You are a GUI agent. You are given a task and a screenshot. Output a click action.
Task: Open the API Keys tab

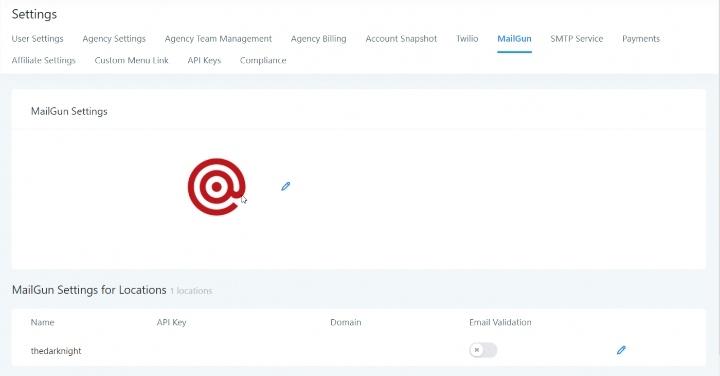point(204,60)
